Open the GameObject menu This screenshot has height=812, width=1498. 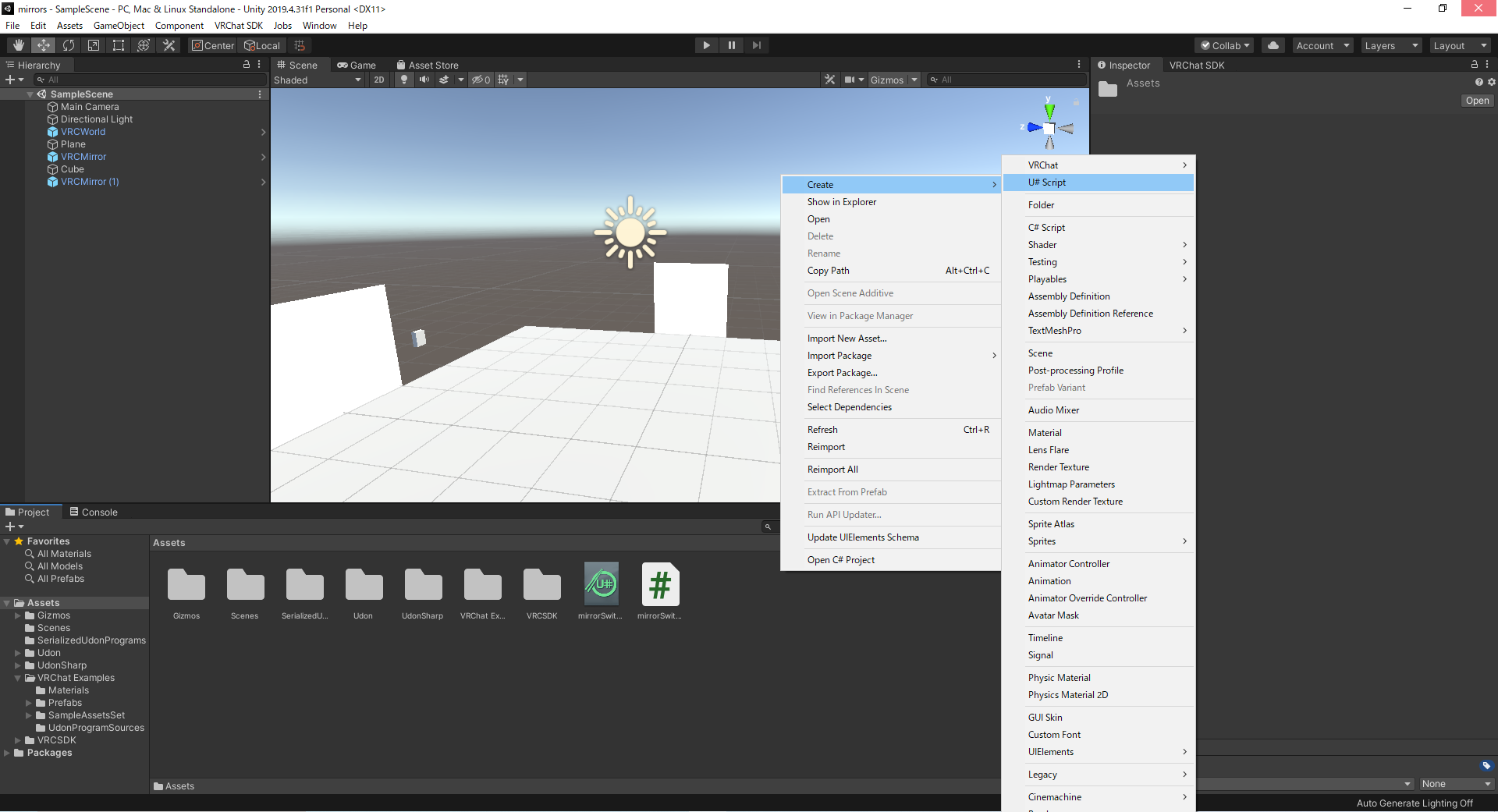click(x=119, y=26)
